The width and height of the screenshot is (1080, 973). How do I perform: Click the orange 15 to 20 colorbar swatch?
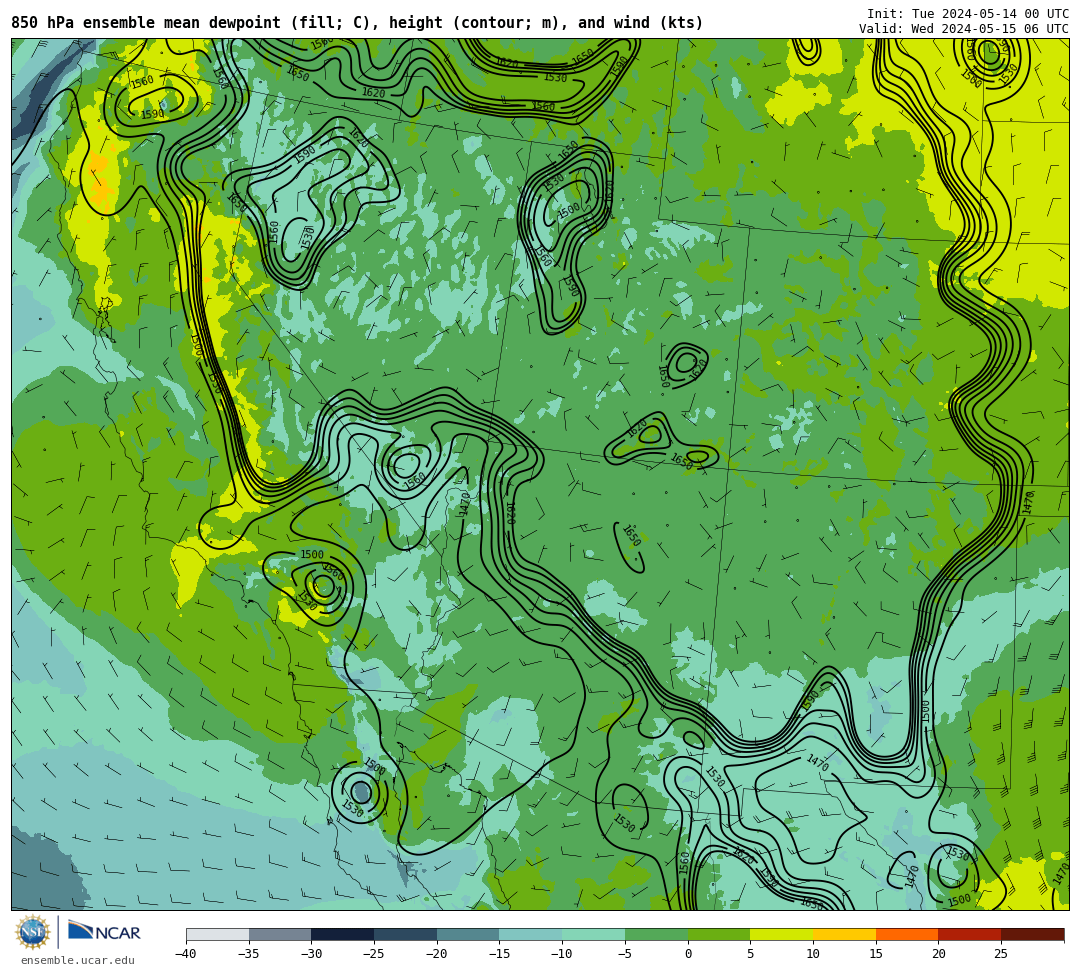click(x=907, y=934)
